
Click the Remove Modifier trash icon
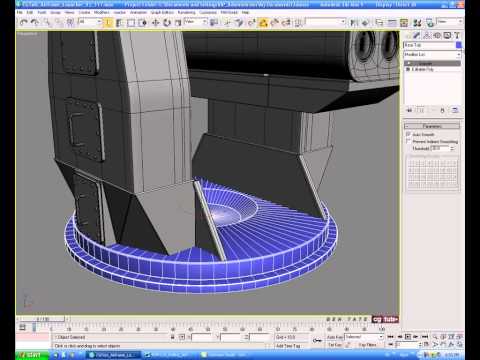443,110
